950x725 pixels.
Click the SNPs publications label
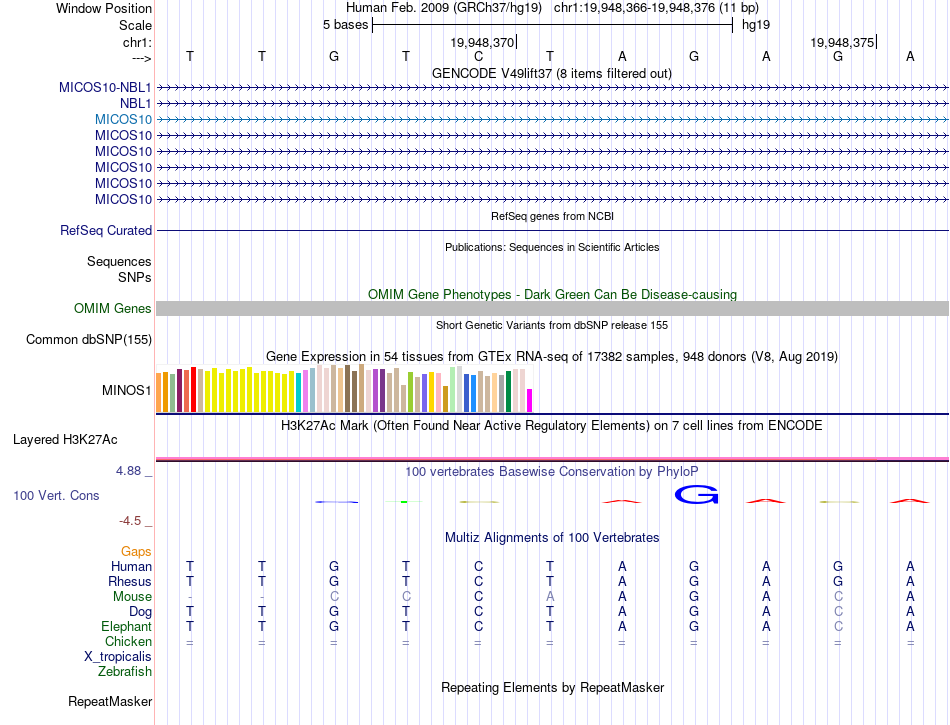coord(135,277)
